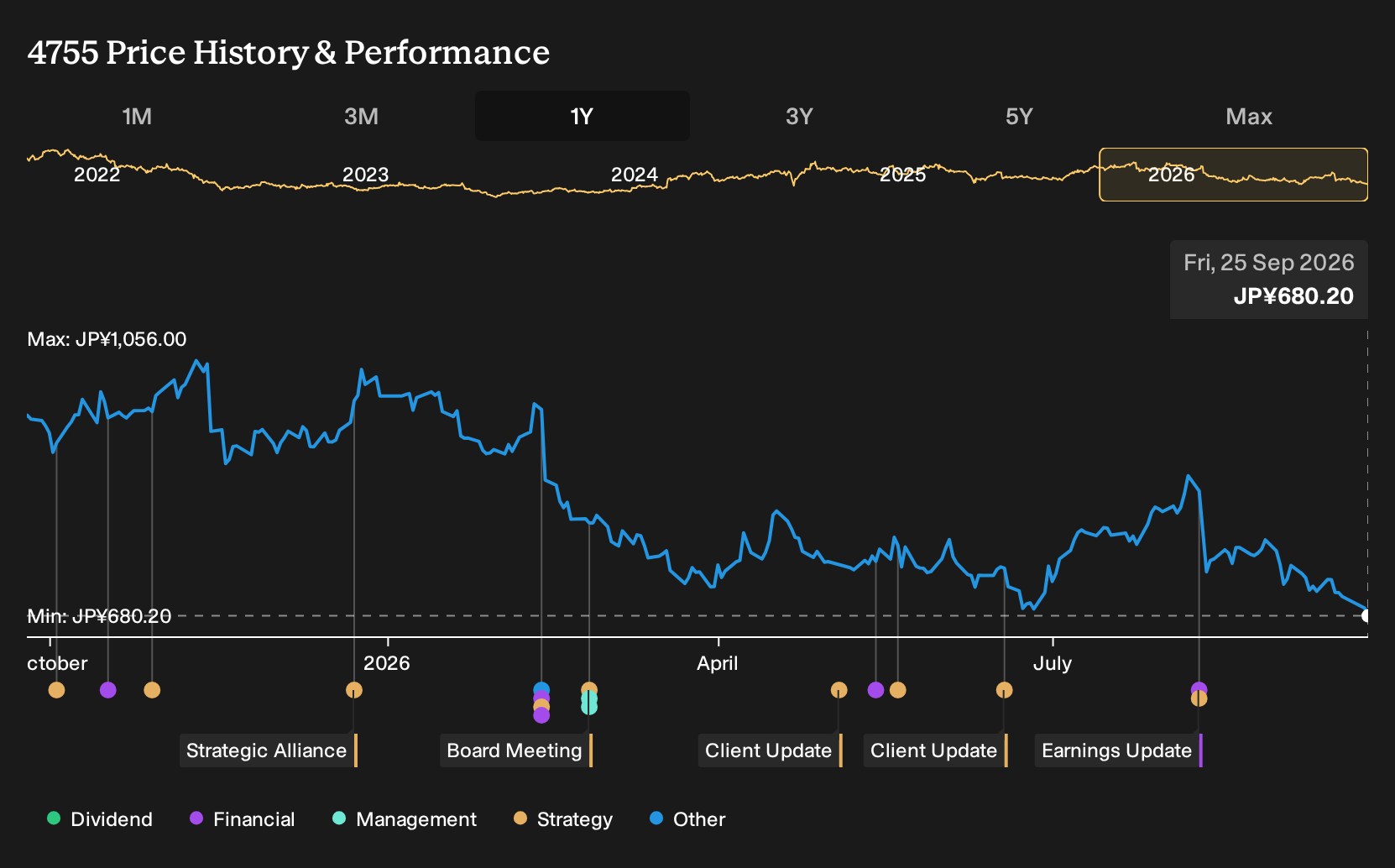
Task: Open the Client Update label next to Board Meeting
Action: point(771,750)
